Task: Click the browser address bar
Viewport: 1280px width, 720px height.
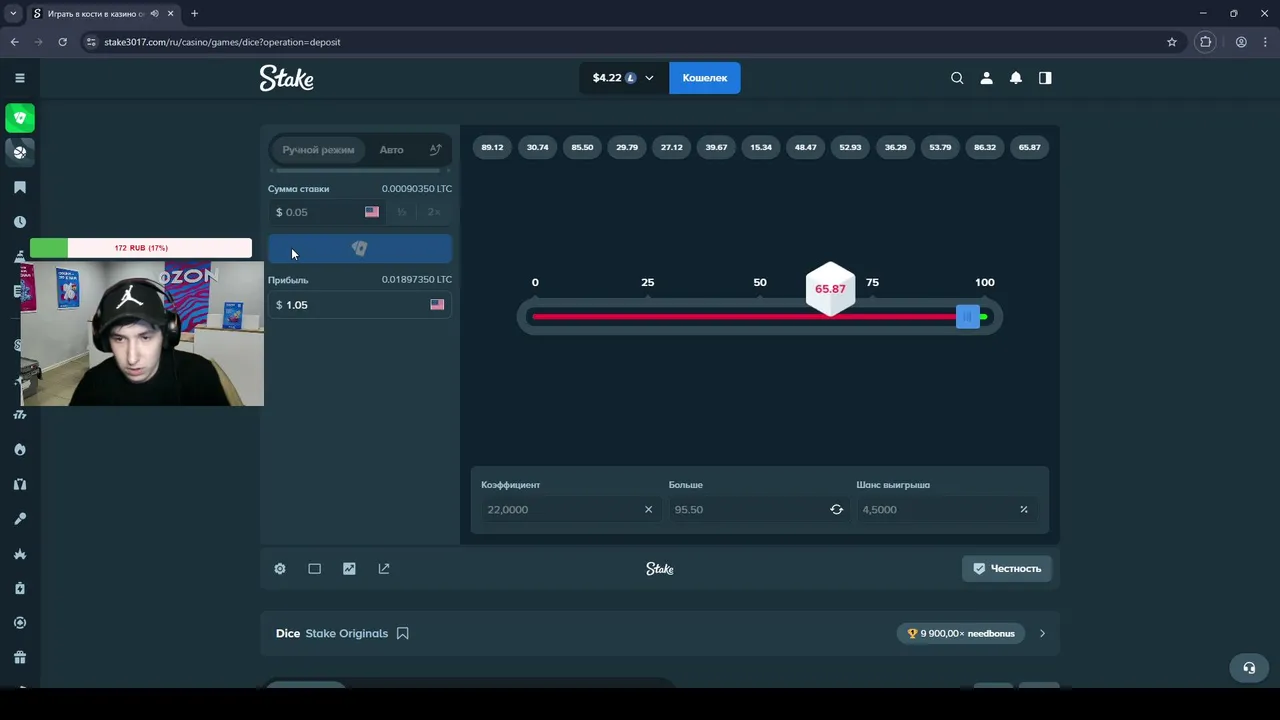Action: tap(620, 42)
